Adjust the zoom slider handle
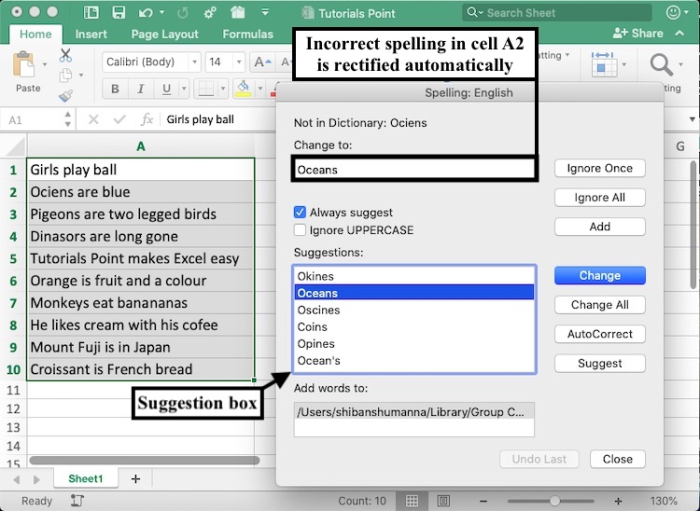The height and width of the screenshot is (511, 700). 554,501
